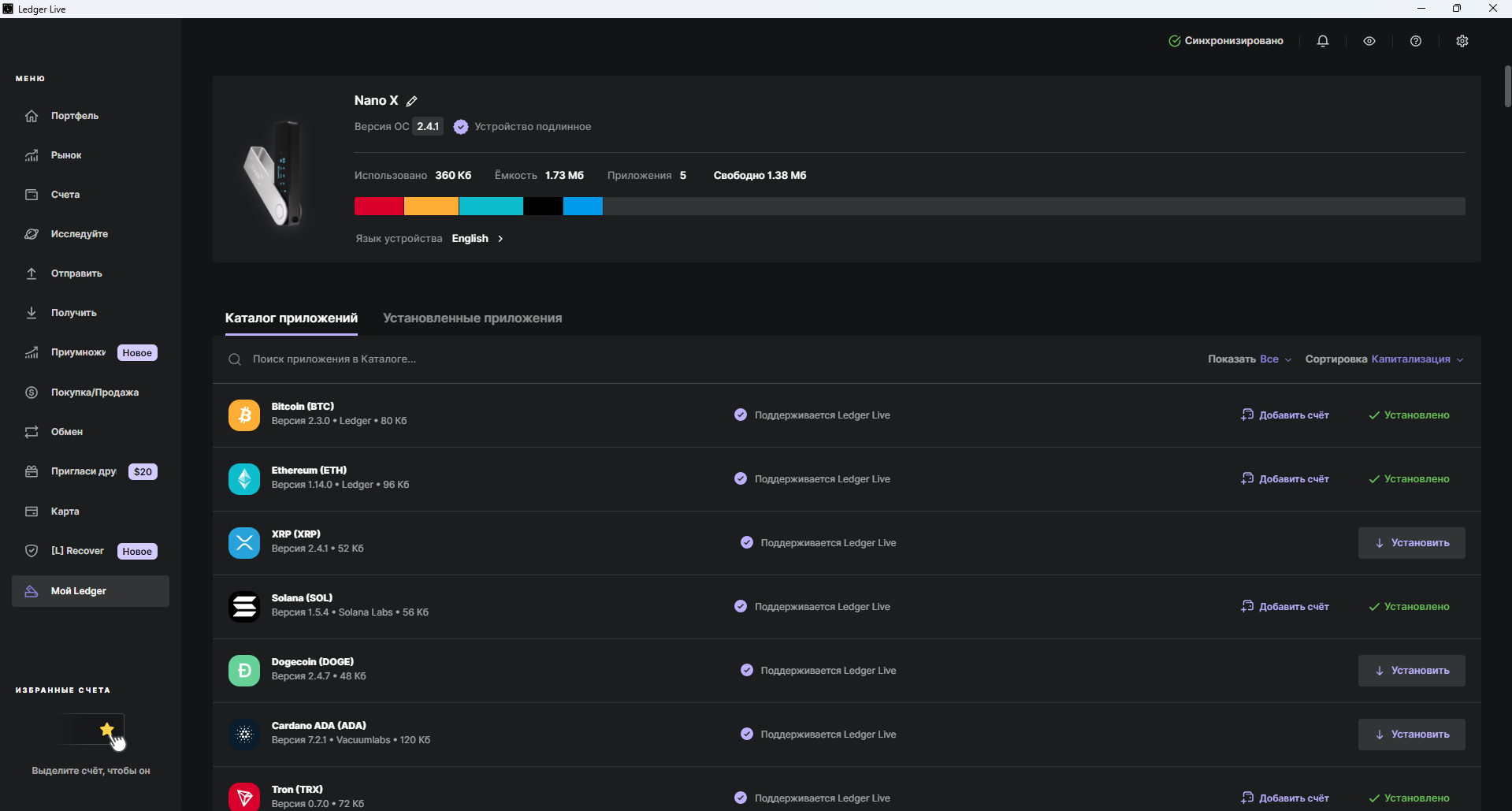Screen dimensions: 1512x811
Task: Open the Счета wallet icon
Action: click(x=32, y=195)
